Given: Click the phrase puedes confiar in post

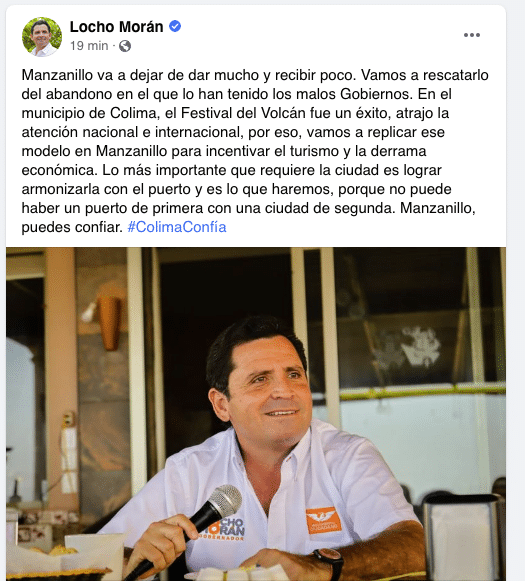Looking at the screenshot, I should pos(72,227).
